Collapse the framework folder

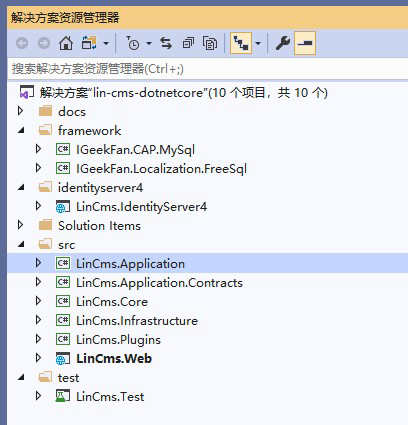(21, 130)
